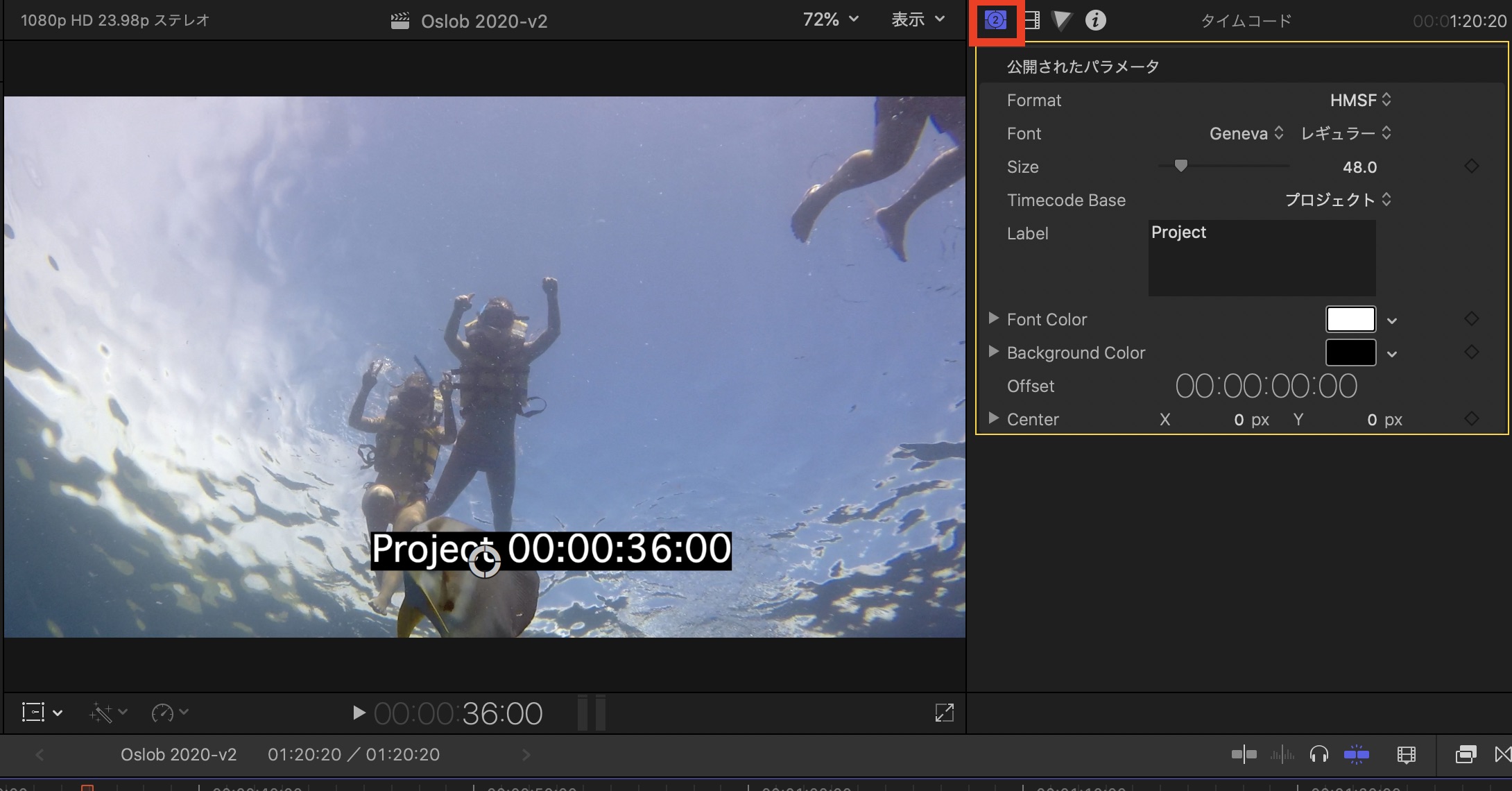Expand the Font Color disclosure triangle

[x=993, y=318]
